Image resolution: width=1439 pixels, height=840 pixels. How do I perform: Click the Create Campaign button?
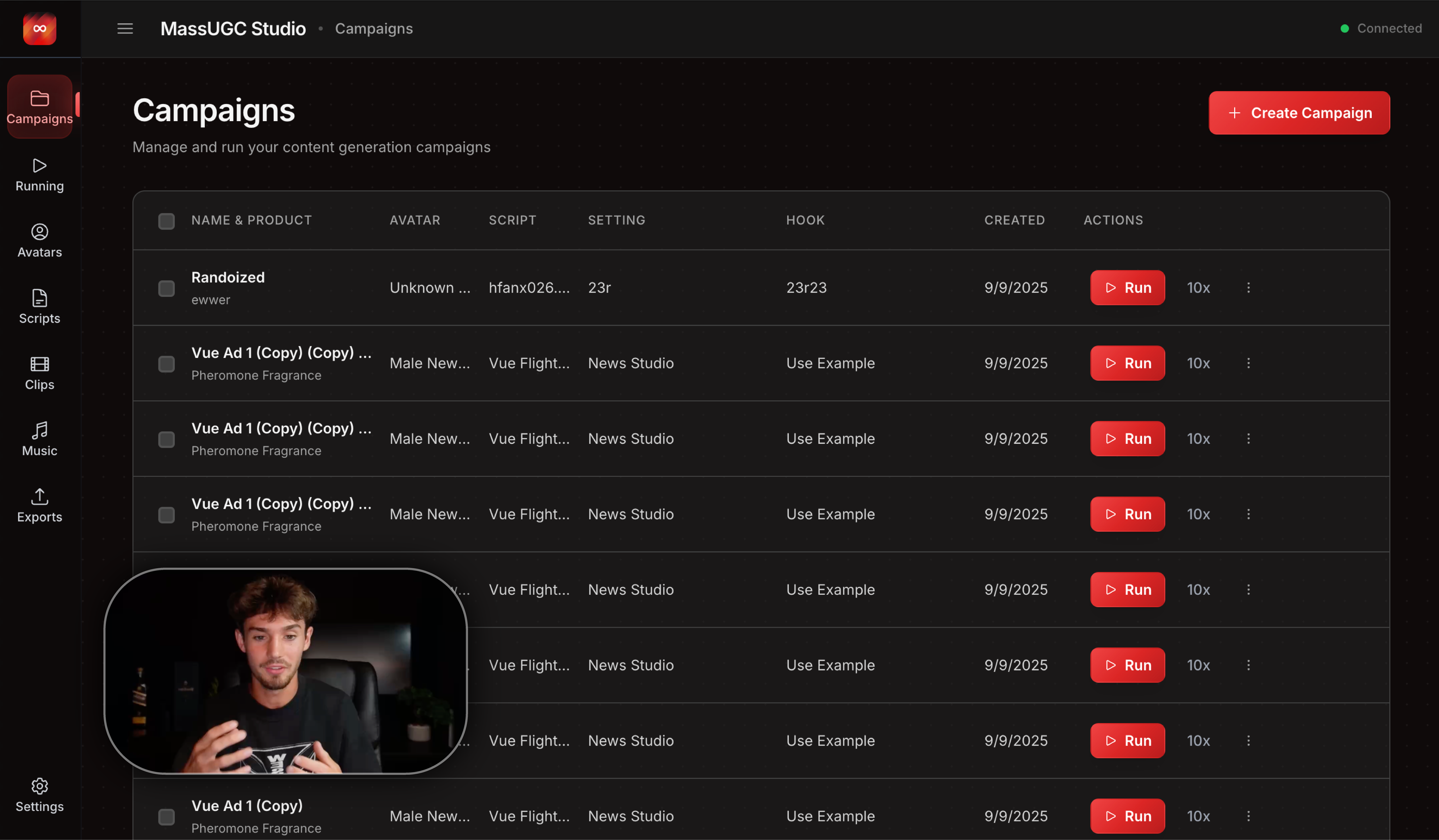point(1298,113)
